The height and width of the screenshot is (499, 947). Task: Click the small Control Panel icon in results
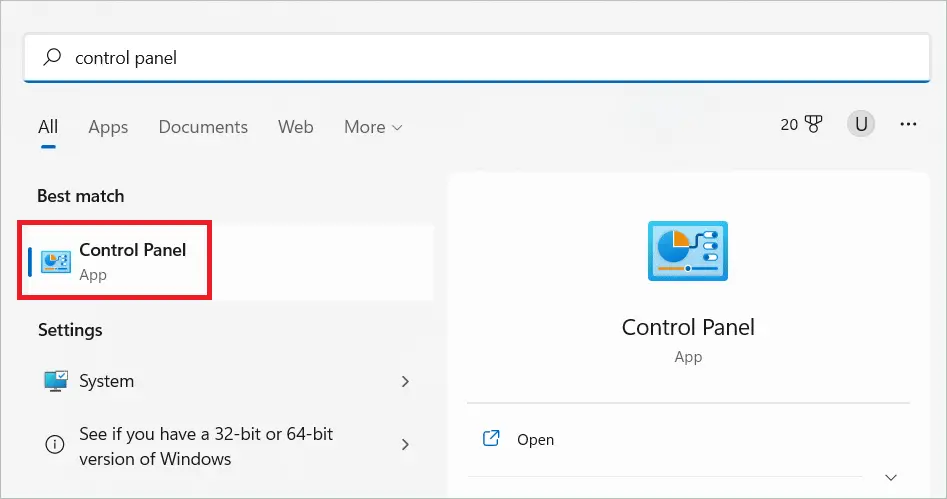pos(56,262)
